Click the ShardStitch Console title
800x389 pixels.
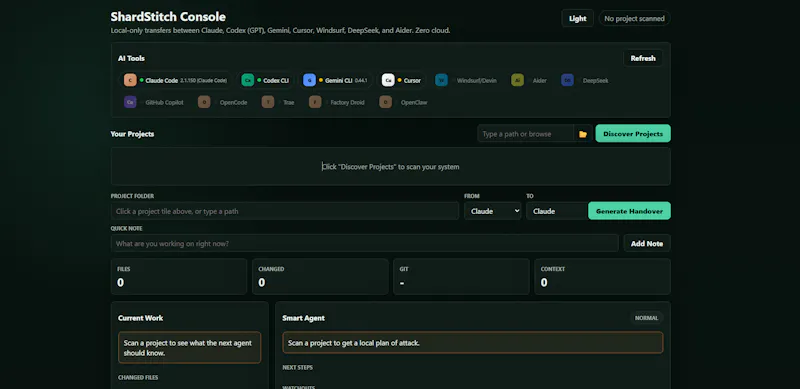[168, 17]
